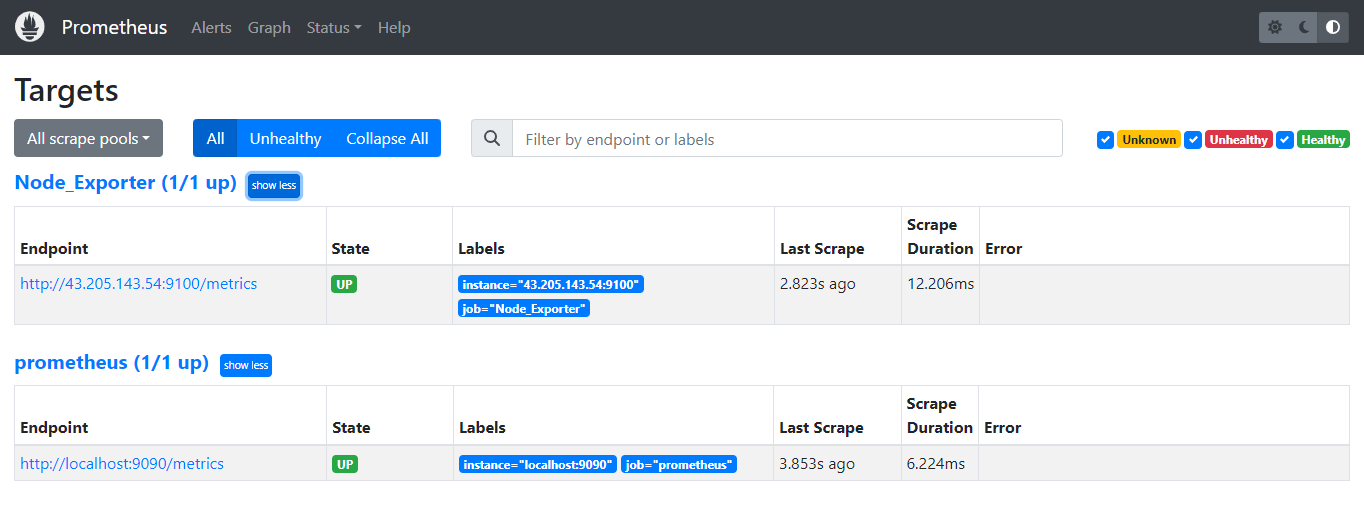
Task: Open the 43.205.143.54:9100 metrics link
Action: [139, 284]
